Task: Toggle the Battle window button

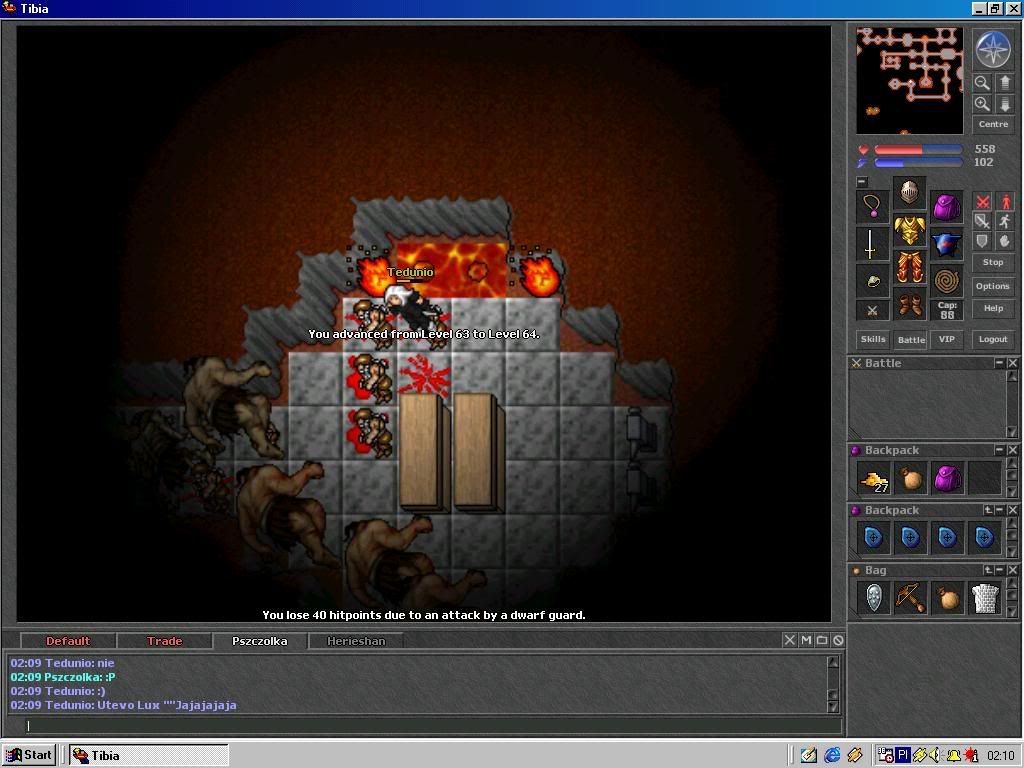Action: [911, 340]
